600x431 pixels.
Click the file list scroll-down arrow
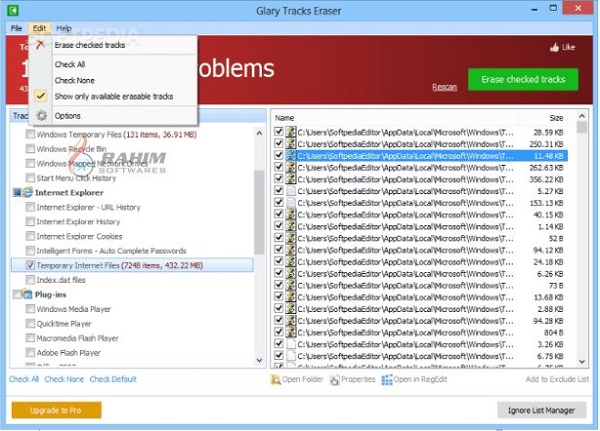(582, 361)
